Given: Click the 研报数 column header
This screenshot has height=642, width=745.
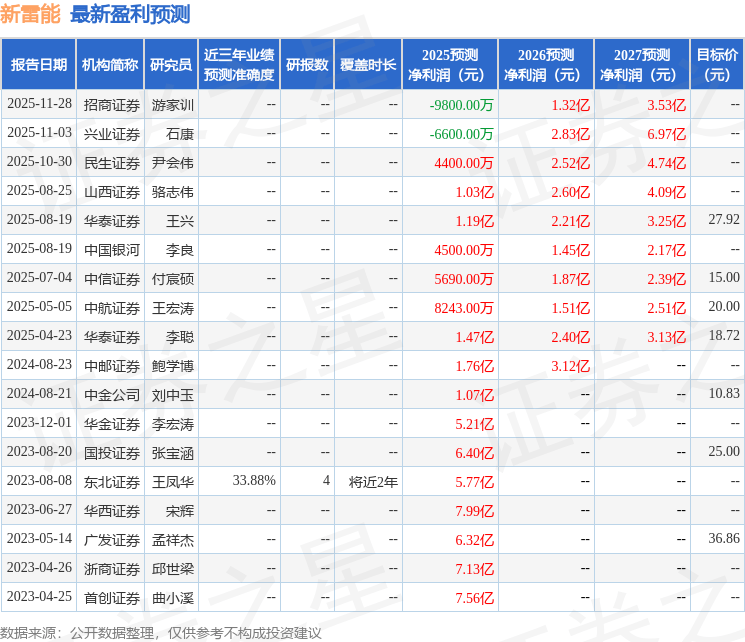Looking at the screenshot, I should pos(307,65).
